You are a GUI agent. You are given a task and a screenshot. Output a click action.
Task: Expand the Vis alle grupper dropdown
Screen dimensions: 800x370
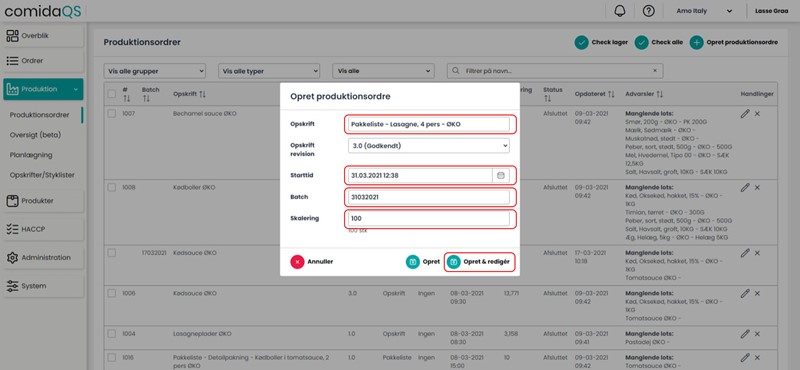[155, 71]
